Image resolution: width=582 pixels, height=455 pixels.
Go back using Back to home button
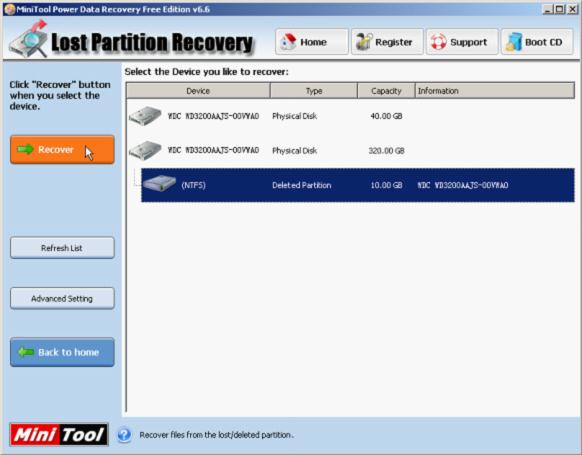tap(62, 352)
